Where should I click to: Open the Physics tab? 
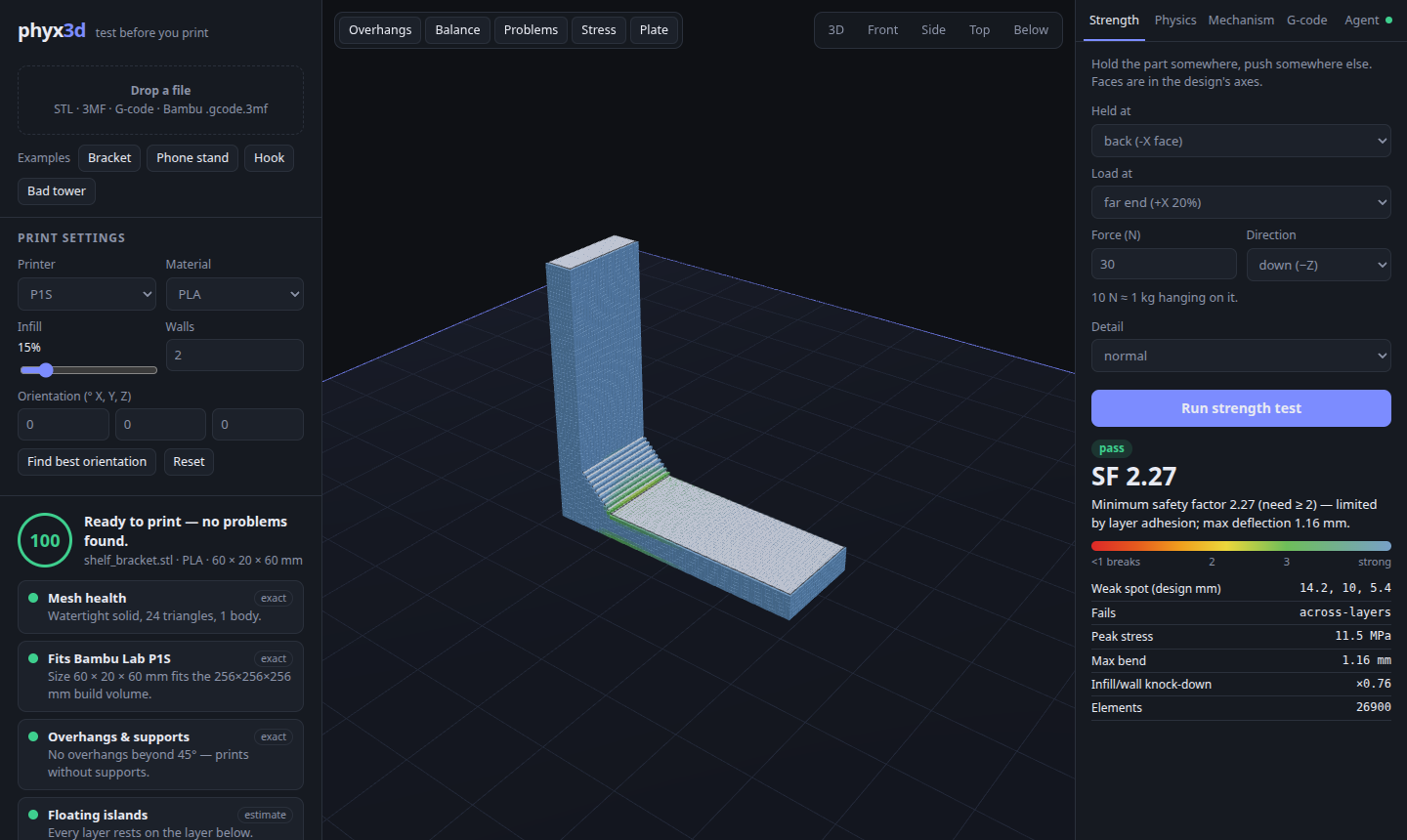(x=1175, y=21)
